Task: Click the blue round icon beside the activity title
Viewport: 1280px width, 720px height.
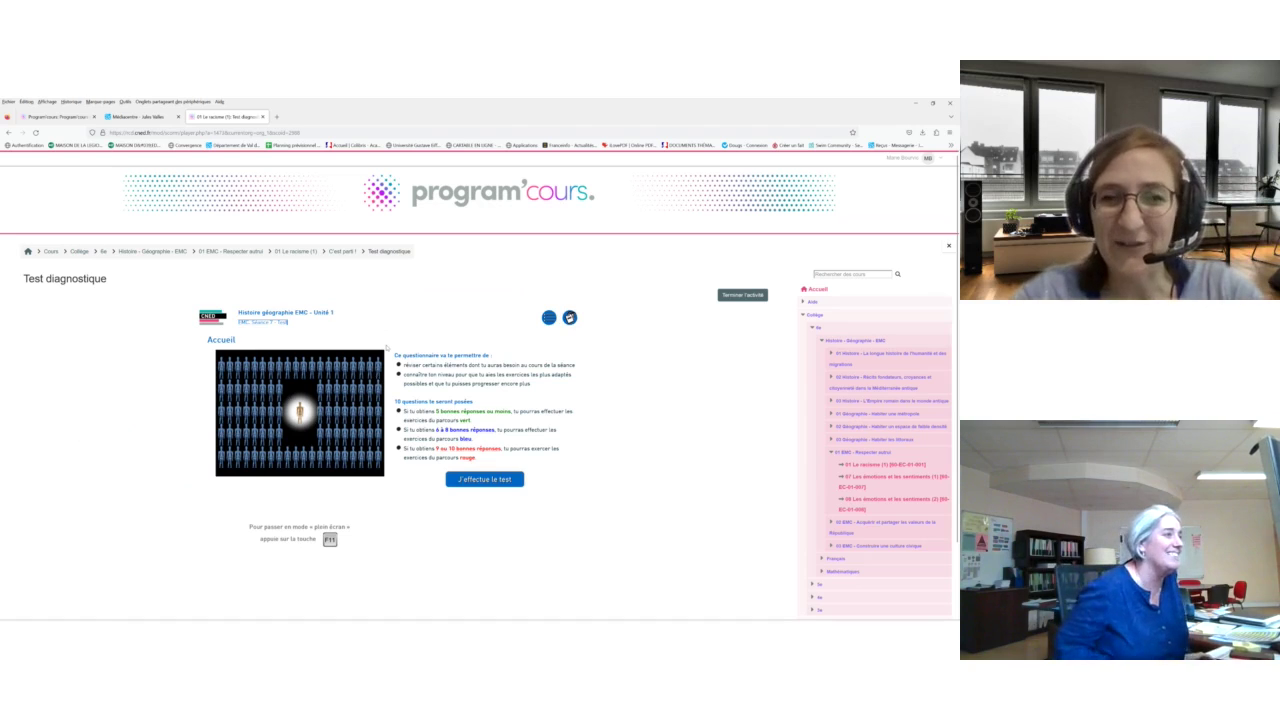Action: click(548, 317)
